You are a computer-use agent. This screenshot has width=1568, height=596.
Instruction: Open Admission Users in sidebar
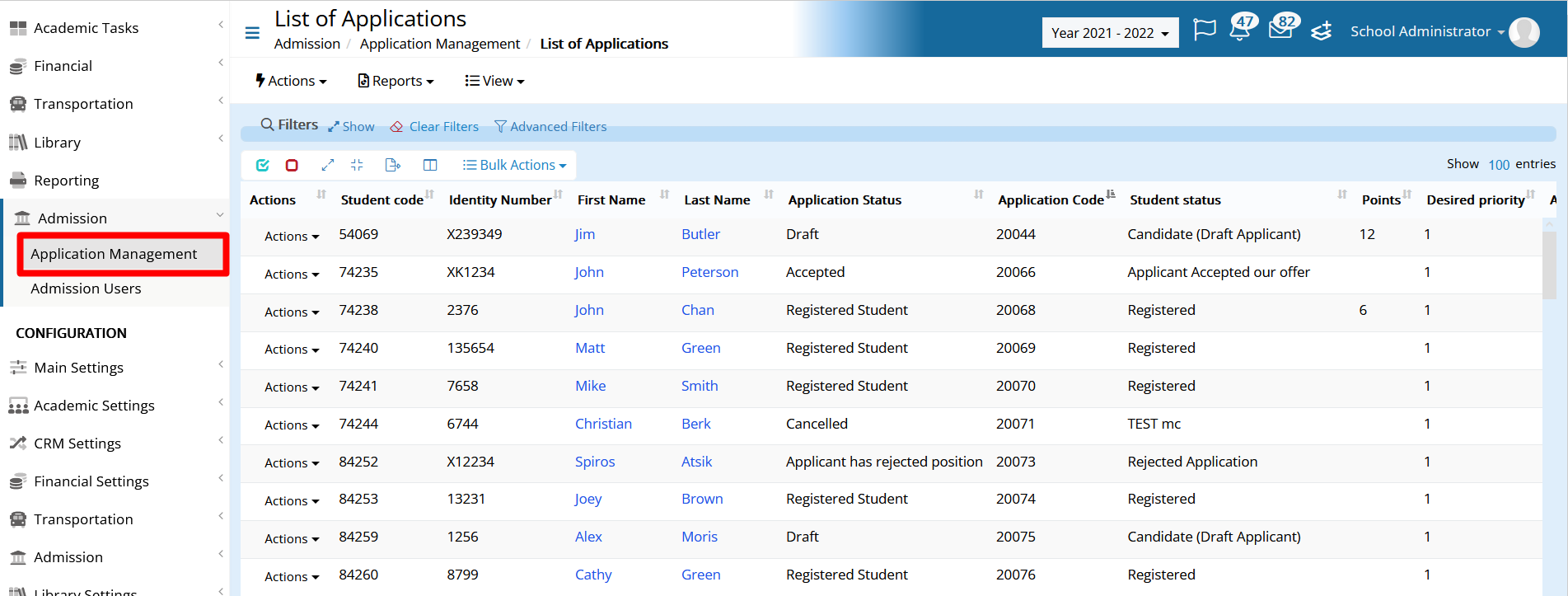click(86, 289)
